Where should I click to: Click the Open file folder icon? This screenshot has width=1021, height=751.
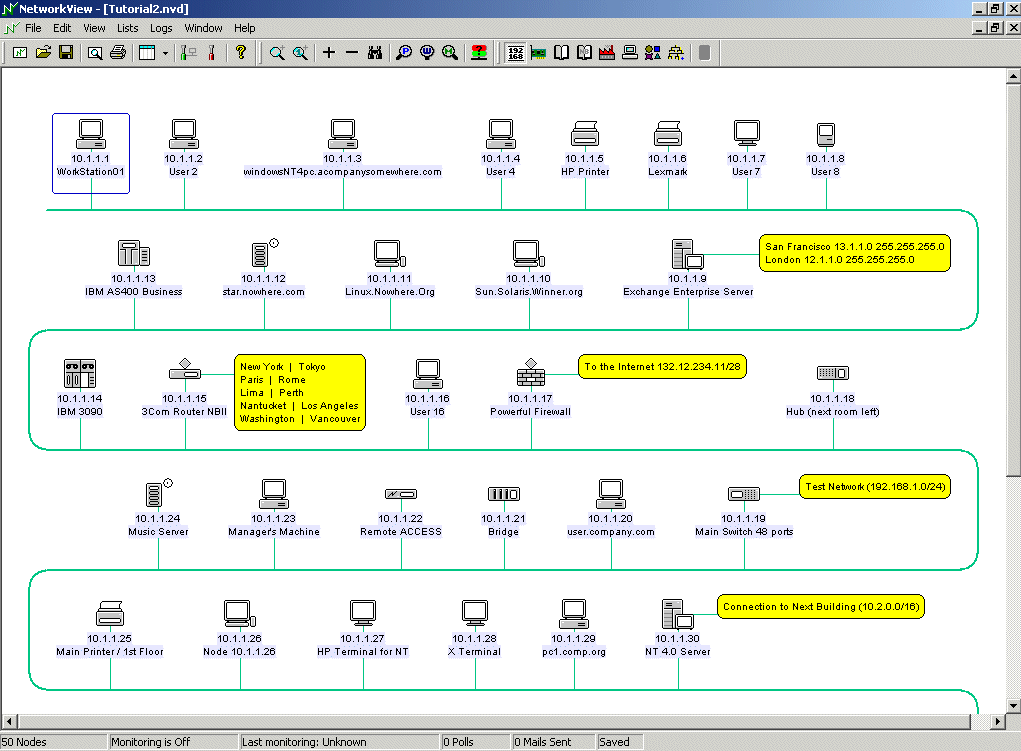coord(43,53)
